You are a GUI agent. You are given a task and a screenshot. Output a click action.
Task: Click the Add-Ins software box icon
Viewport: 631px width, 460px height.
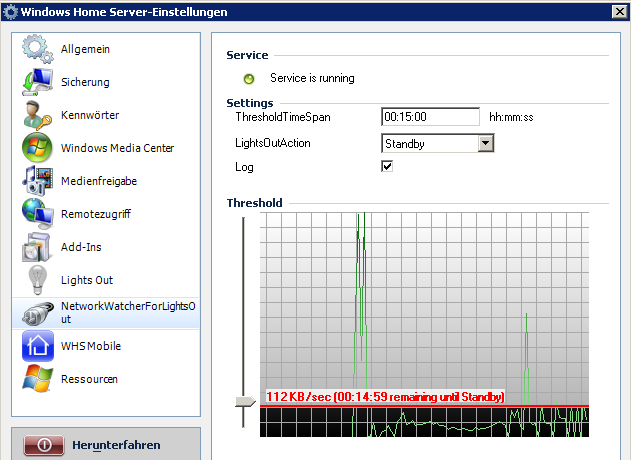[x=37, y=247]
